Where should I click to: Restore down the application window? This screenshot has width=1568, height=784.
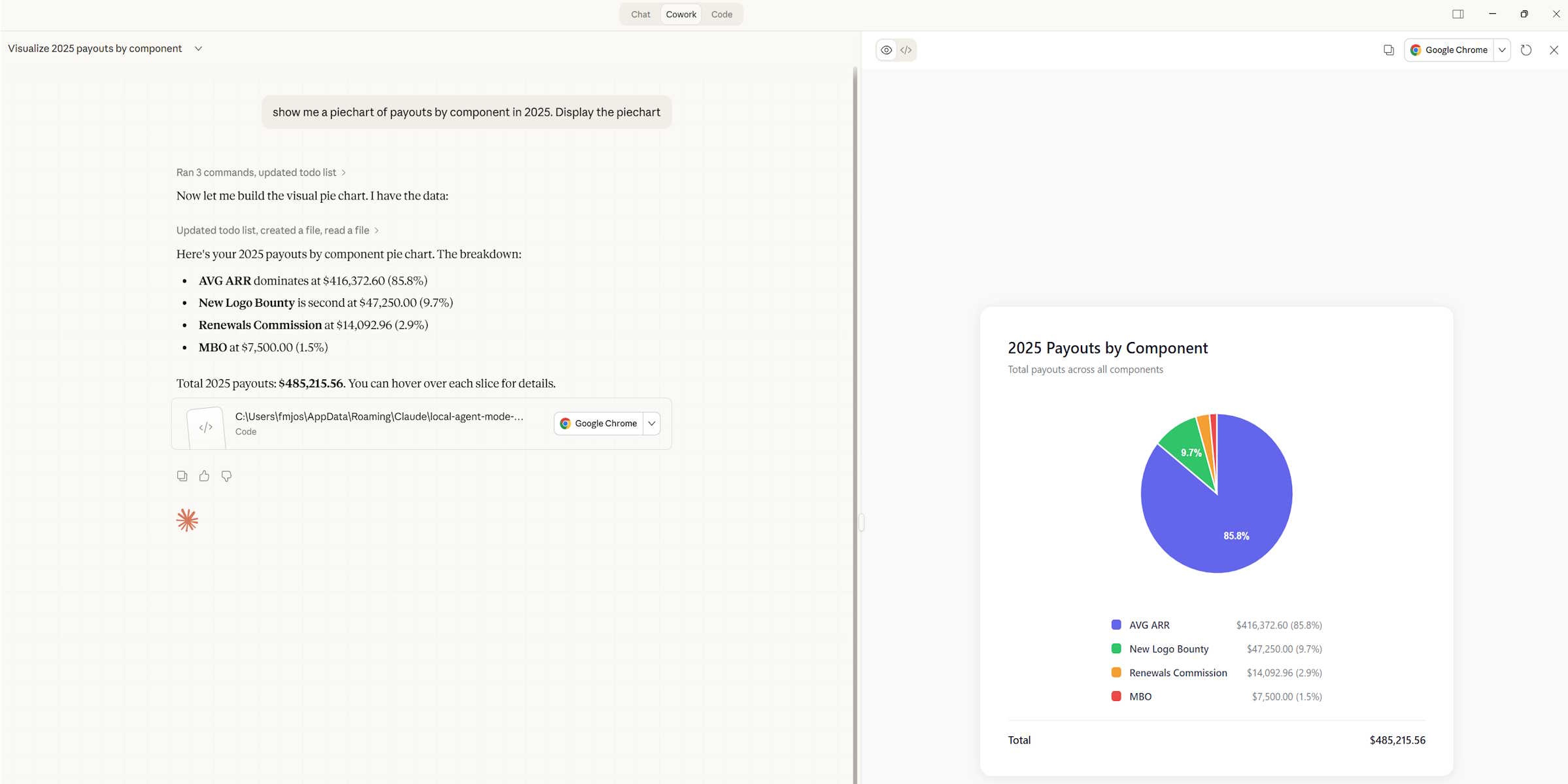click(1524, 14)
